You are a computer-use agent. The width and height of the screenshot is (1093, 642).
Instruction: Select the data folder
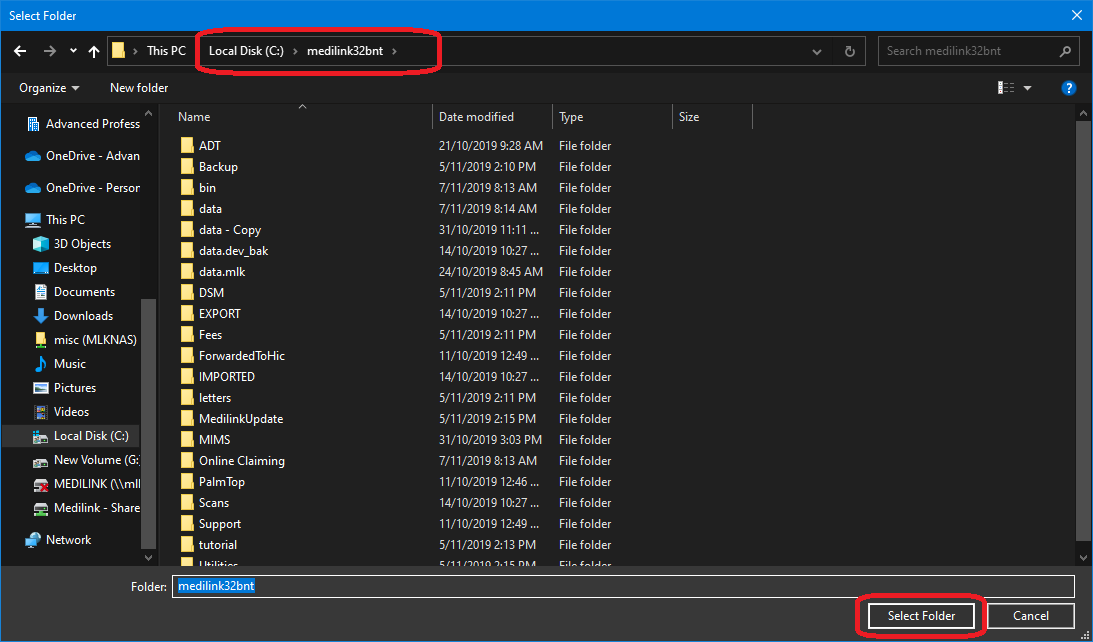tap(210, 208)
